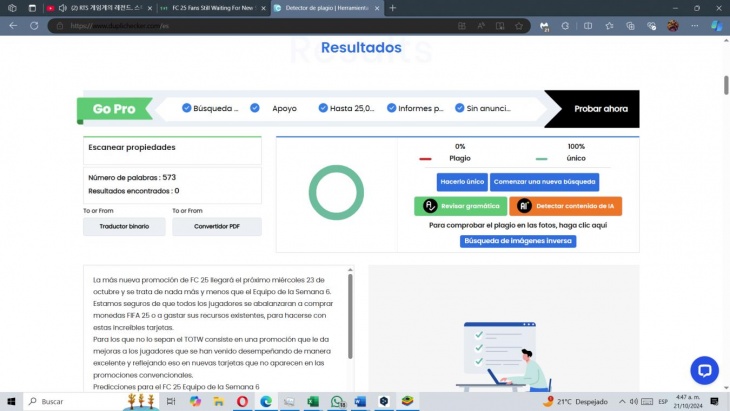
Task: View site information lock icon
Action: click(60, 26)
